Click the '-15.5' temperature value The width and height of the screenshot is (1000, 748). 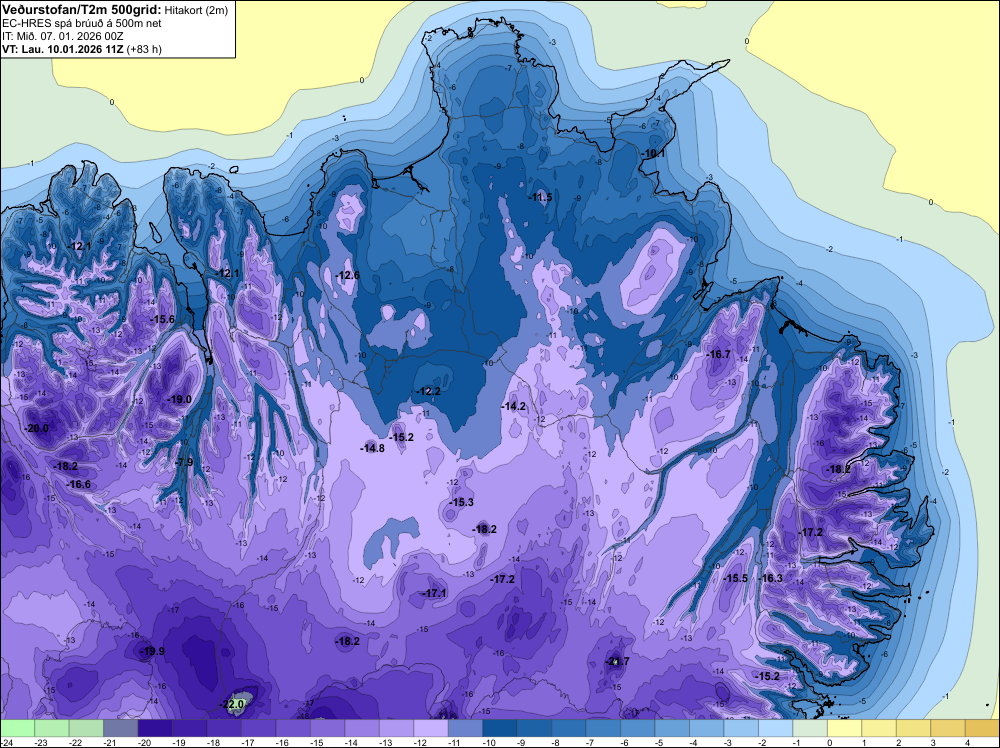[735, 578]
